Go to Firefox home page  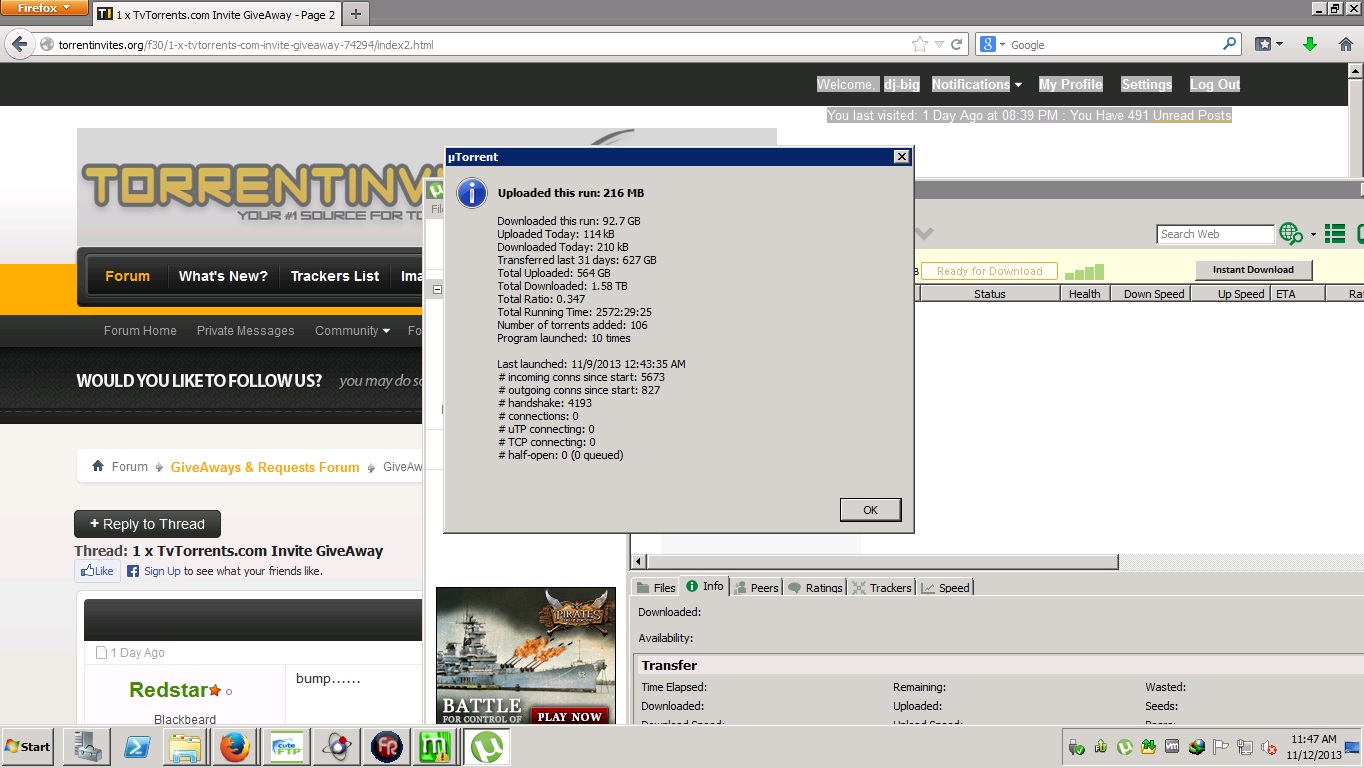1346,44
